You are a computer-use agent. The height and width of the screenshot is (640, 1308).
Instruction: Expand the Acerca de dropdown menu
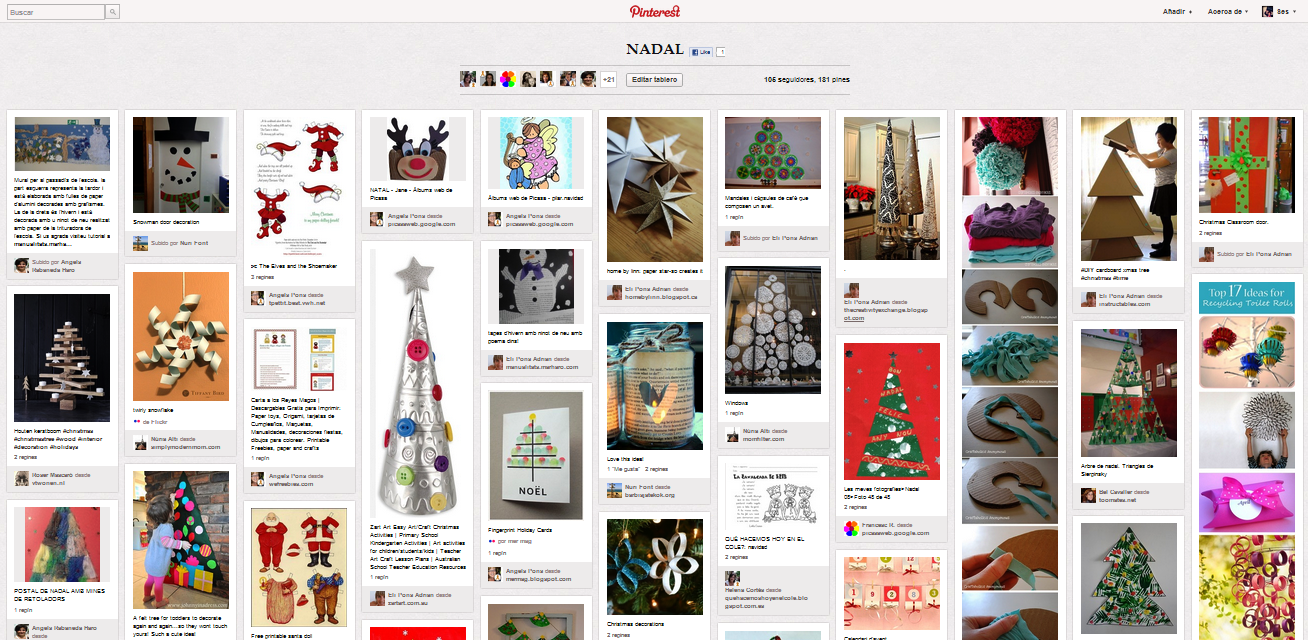tap(1229, 11)
